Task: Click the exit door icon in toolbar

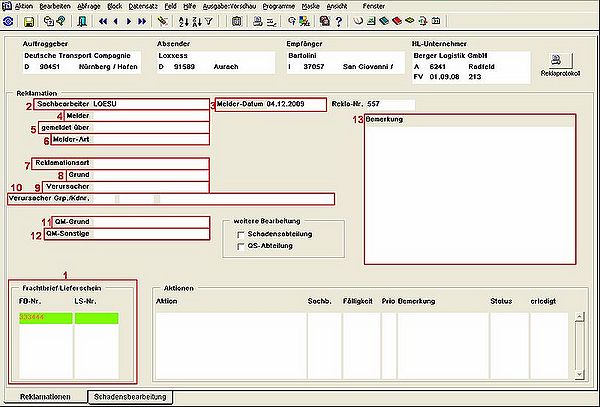Action: point(82,21)
